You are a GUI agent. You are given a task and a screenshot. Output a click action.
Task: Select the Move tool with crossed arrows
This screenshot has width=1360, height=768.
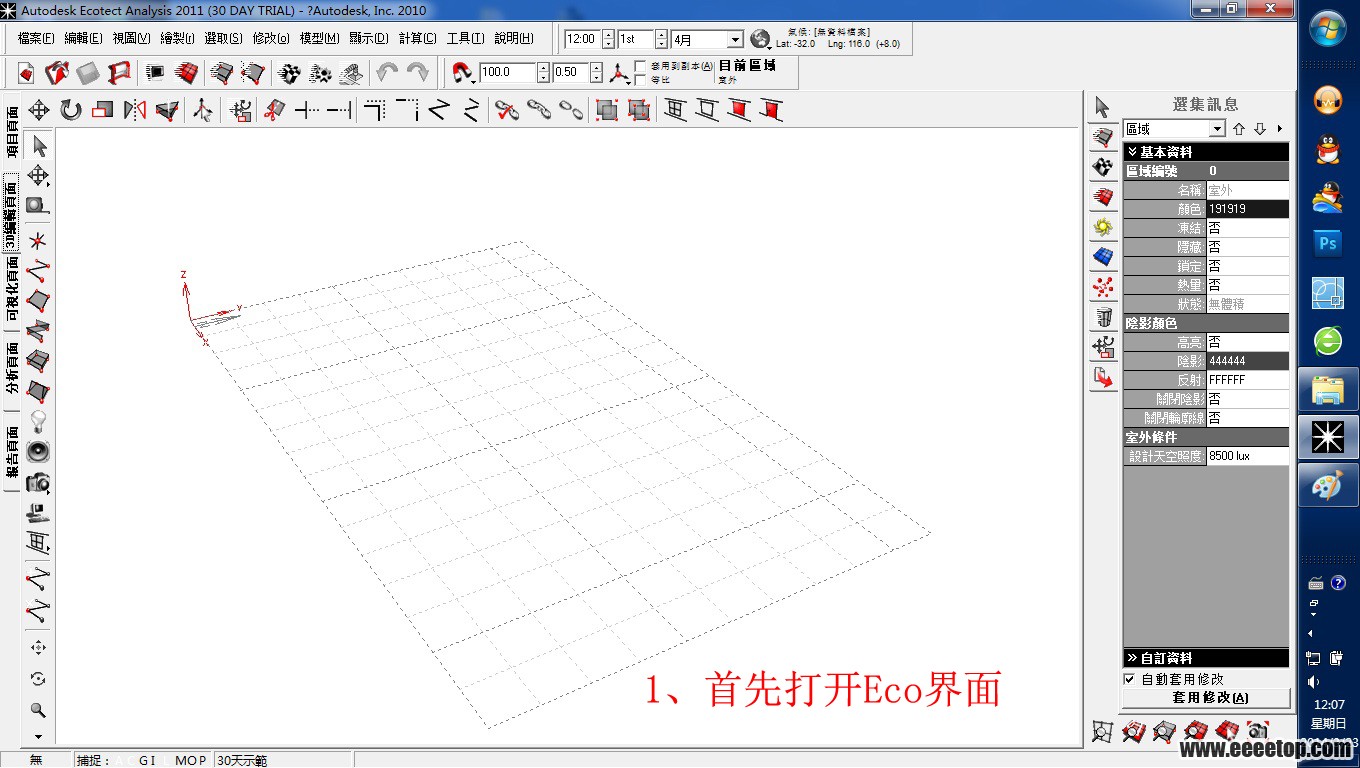click(x=39, y=110)
